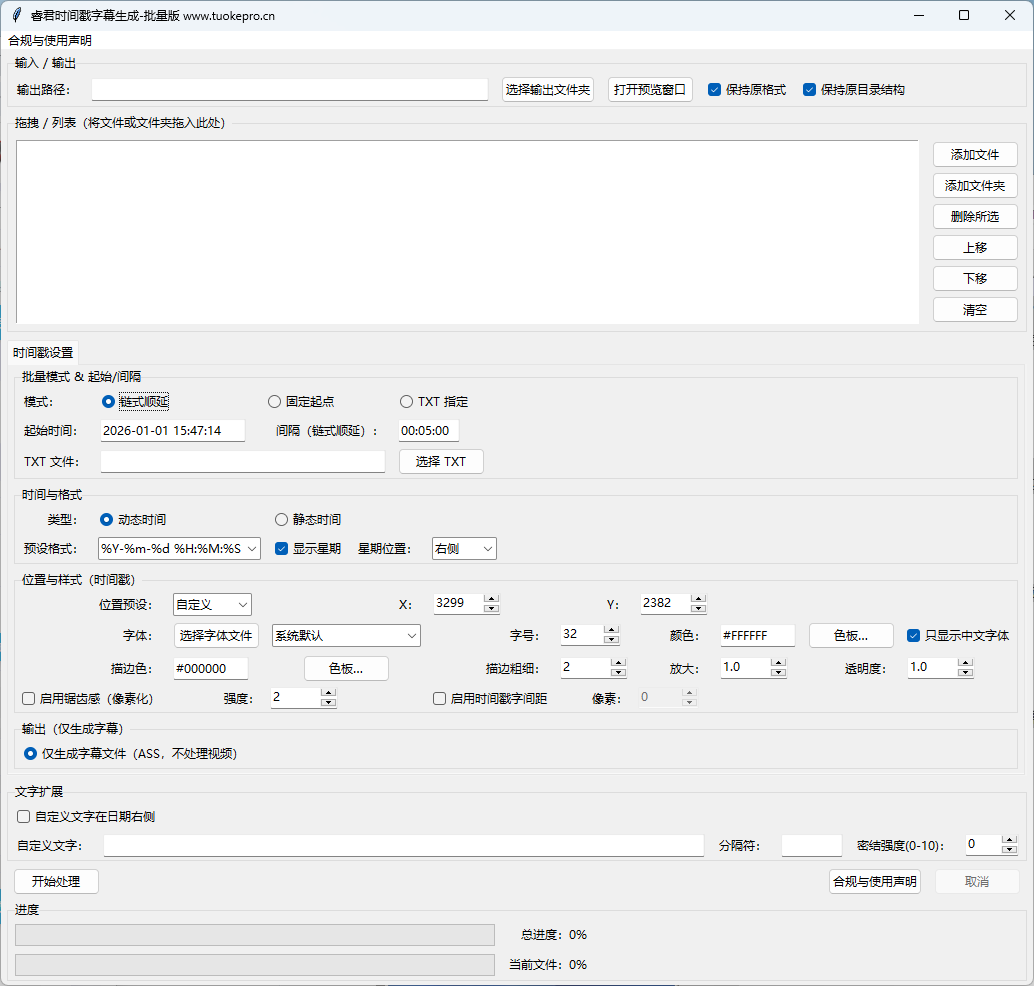Open the 合规与使用声明 menu

click(50, 41)
